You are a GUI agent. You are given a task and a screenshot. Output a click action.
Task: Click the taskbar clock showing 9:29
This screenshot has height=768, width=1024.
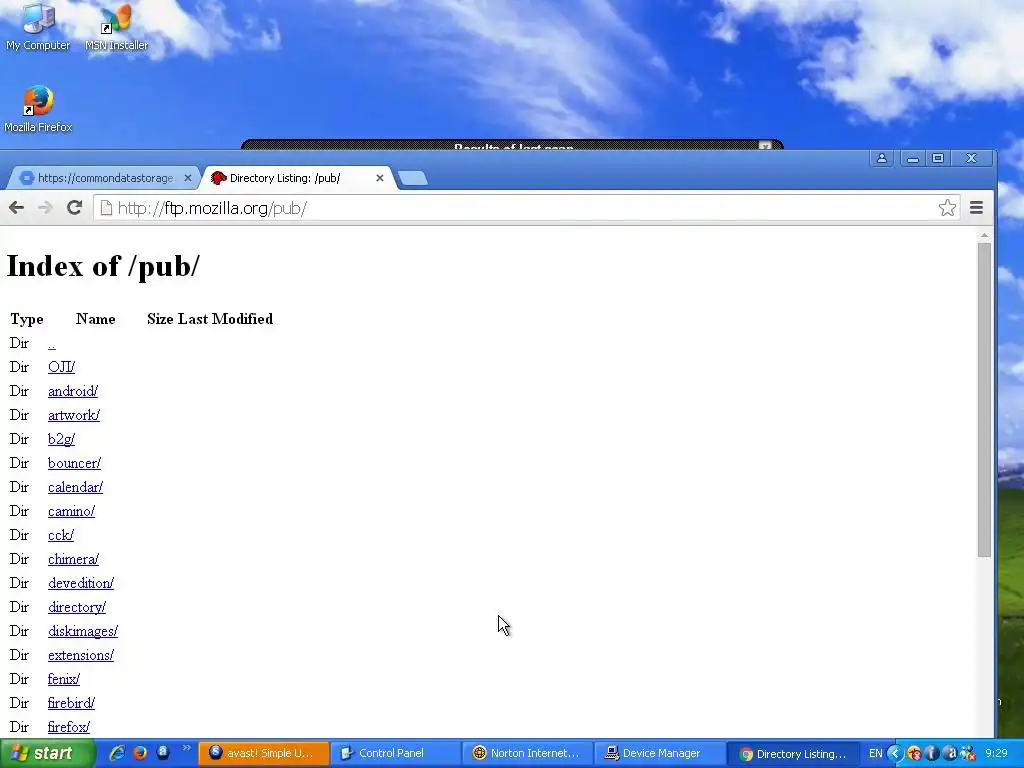997,753
